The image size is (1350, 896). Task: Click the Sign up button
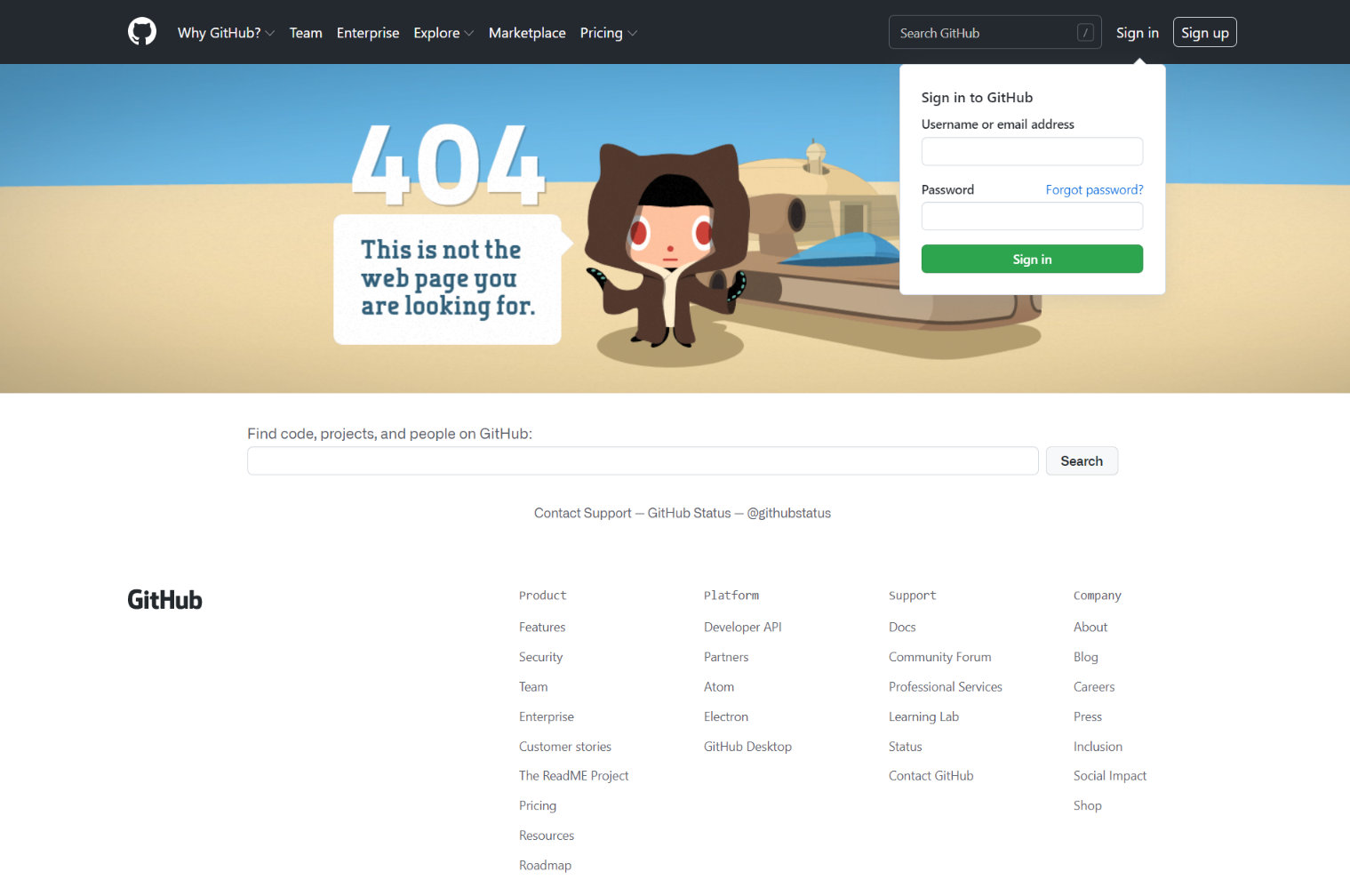(x=1205, y=33)
